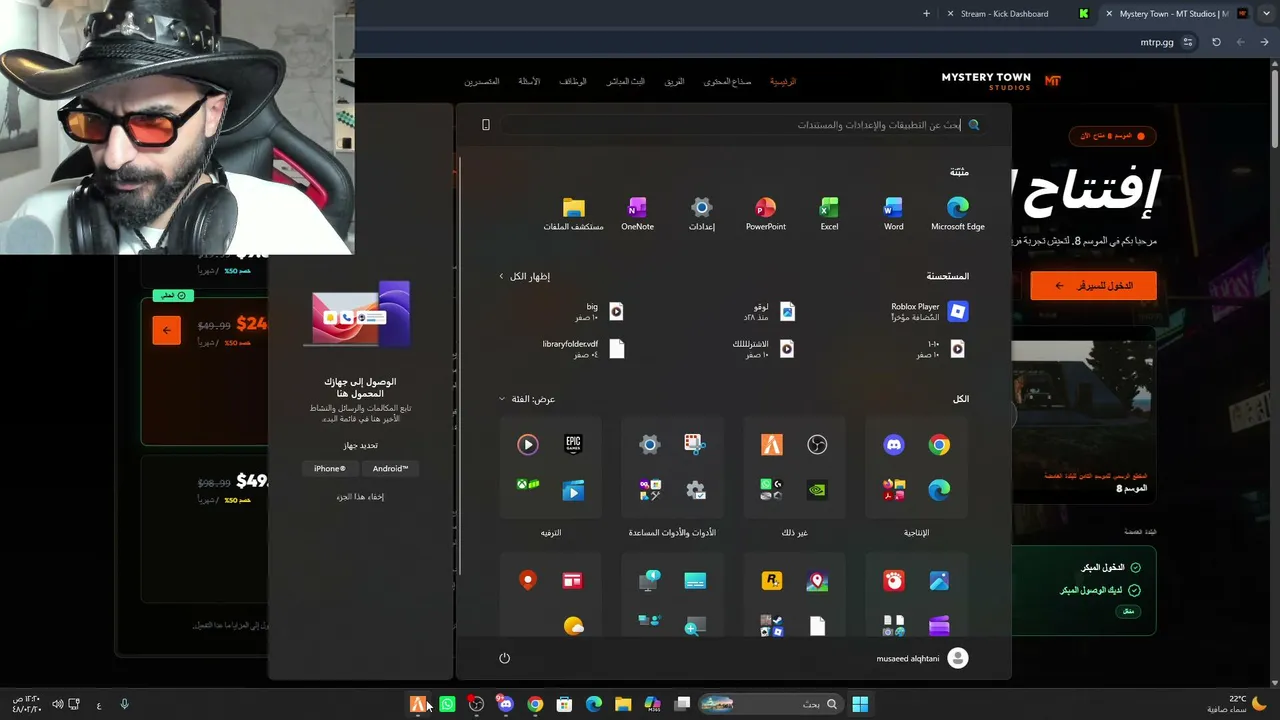The height and width of the screenshot is (720, 1280).
Task: Open Microsoft Edge from pinned apps
Action: pos(957,213)
